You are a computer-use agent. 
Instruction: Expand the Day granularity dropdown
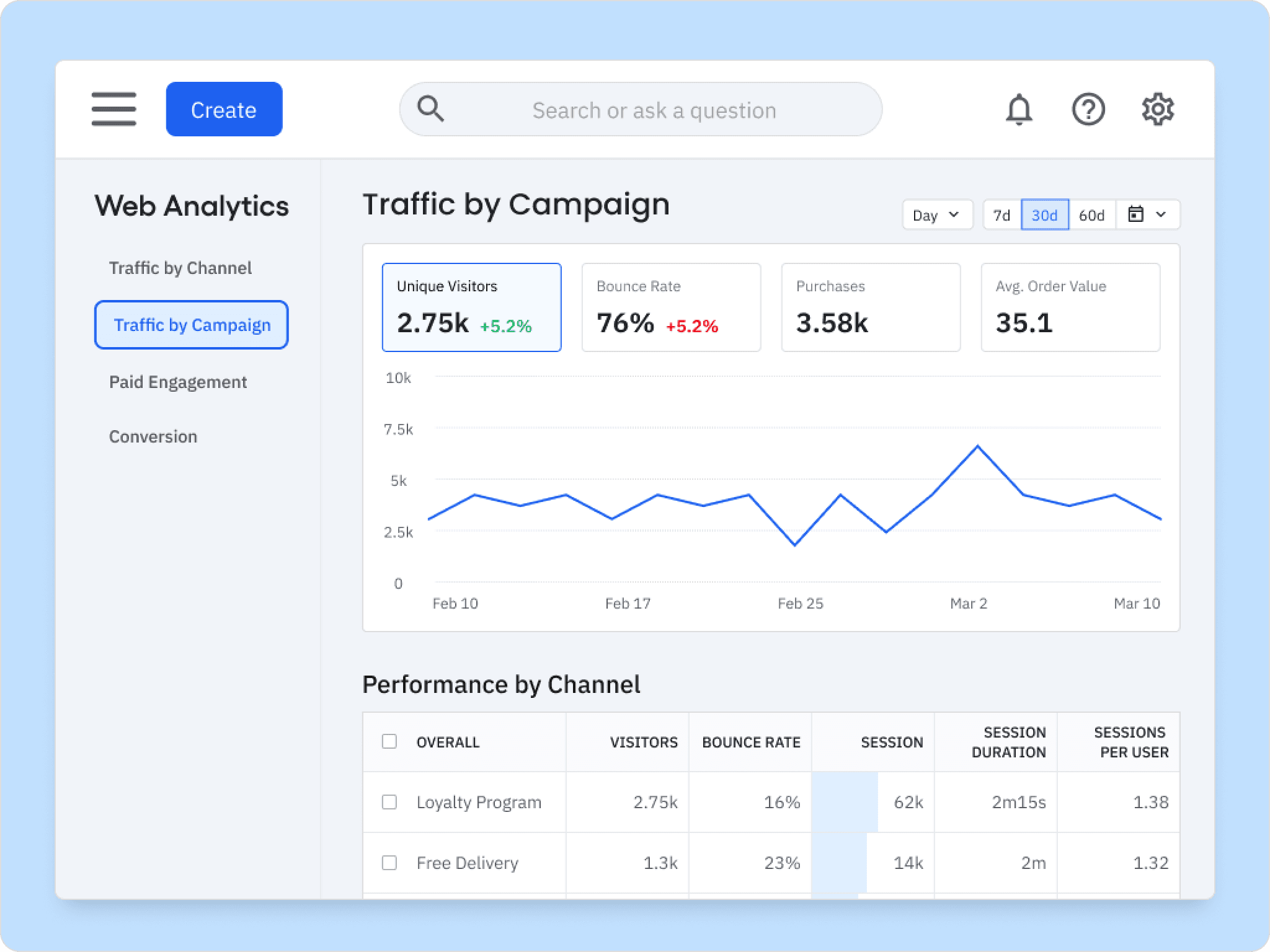point(936,215)
